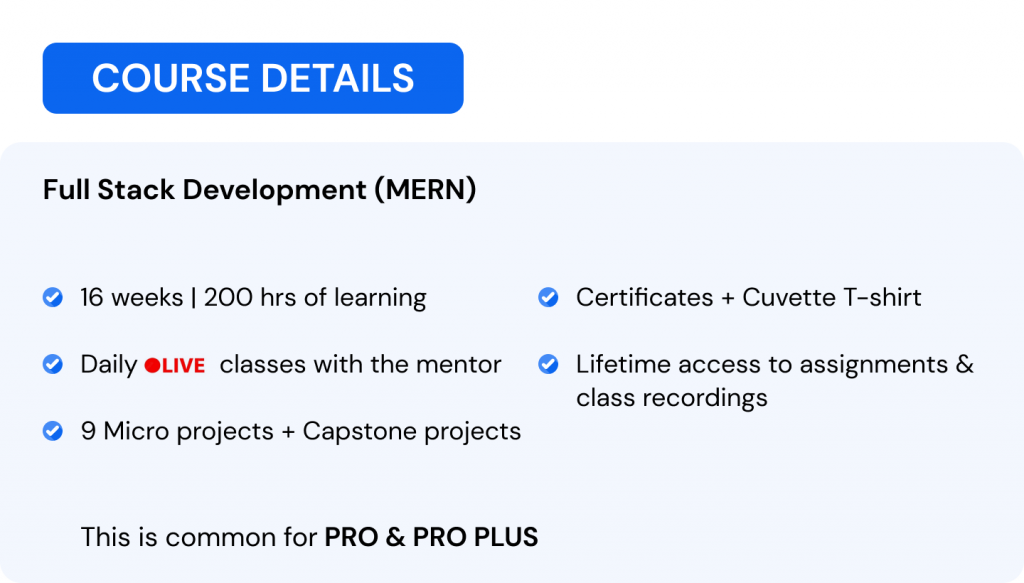Click the blue COURSE DETAILS button
Screen dimensions: 1024x583
tap(253, 78)
